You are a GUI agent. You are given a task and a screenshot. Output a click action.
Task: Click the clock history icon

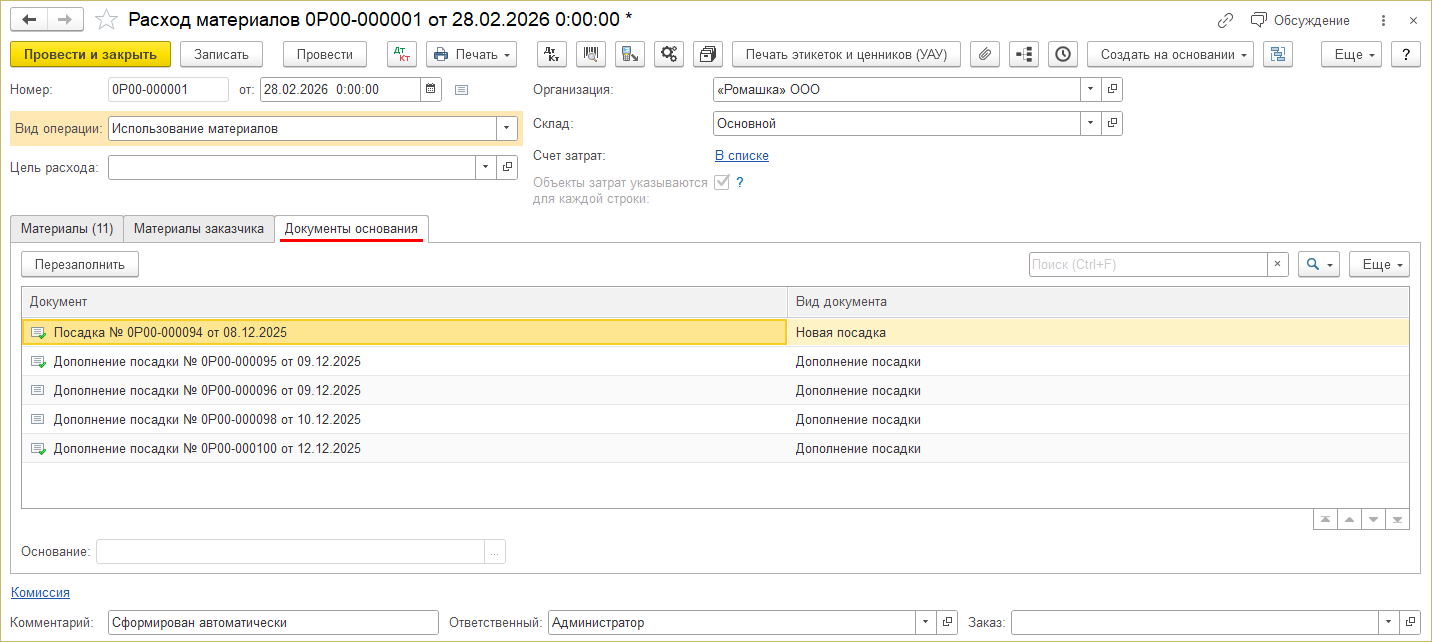pos(1063,54)
